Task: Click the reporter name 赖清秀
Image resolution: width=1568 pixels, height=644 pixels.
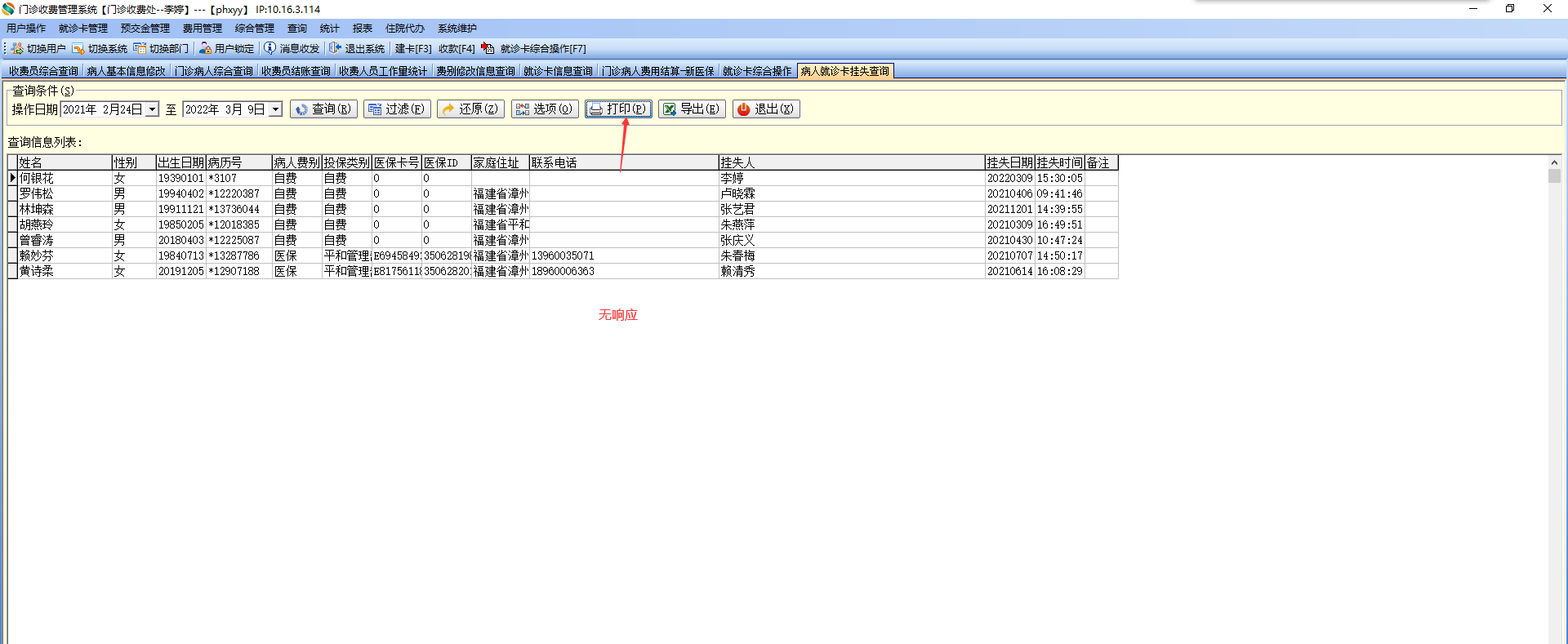Action: pos(737,271)
